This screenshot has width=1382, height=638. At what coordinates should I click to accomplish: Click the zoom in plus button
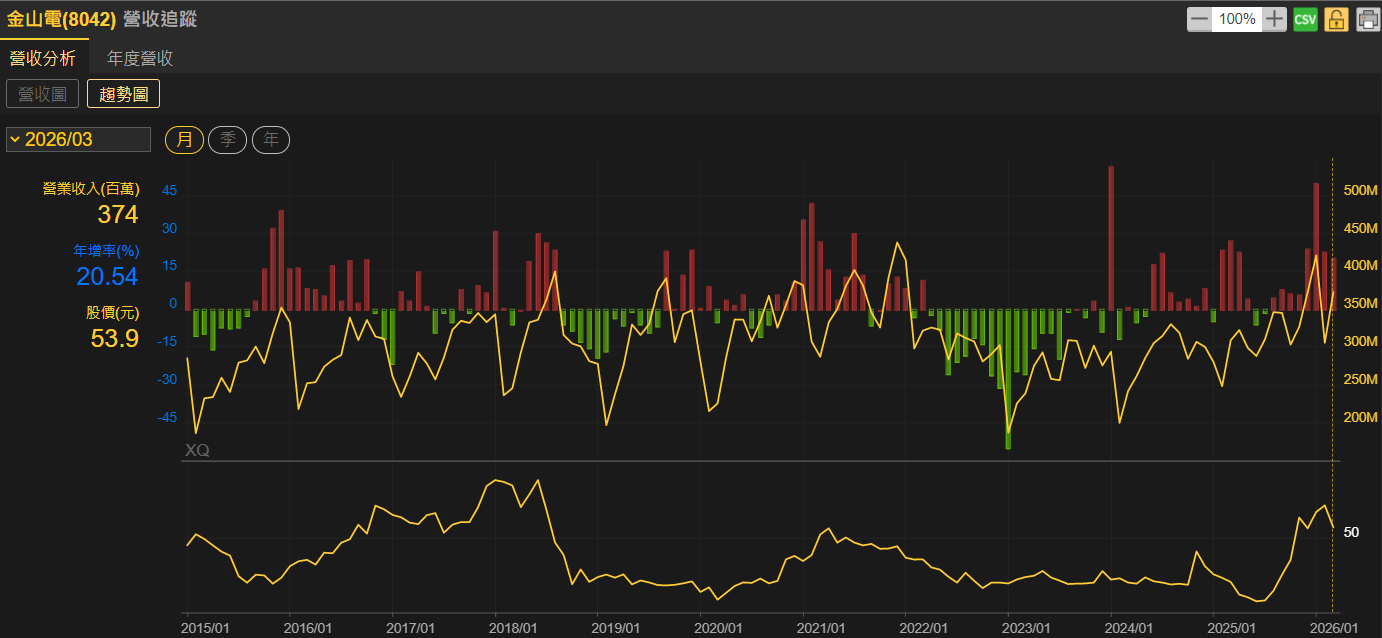click(1274, 19)
